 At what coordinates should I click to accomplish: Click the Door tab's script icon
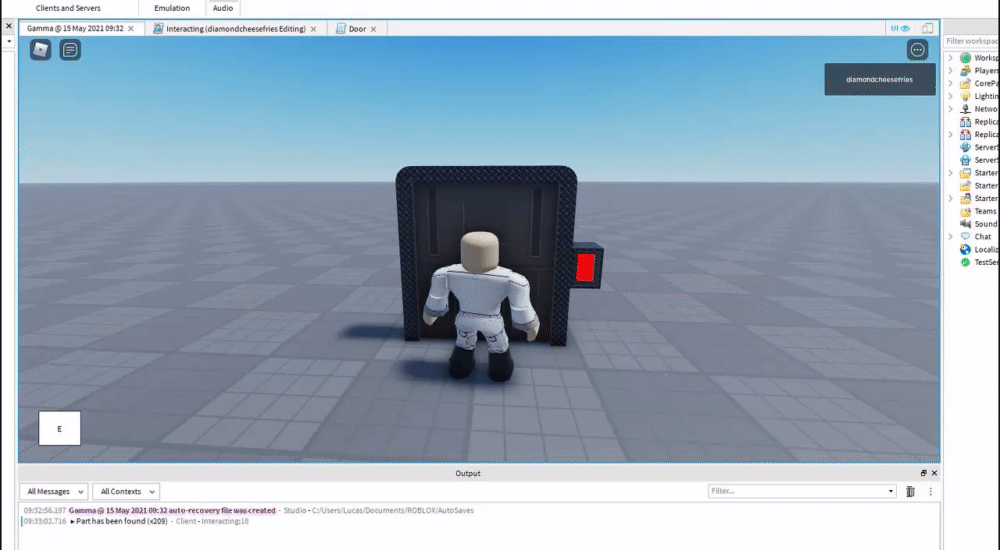[341, 29]
